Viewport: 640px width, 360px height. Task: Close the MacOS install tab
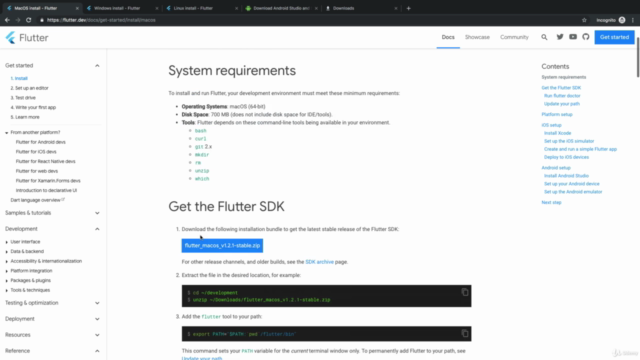[77, 8]
